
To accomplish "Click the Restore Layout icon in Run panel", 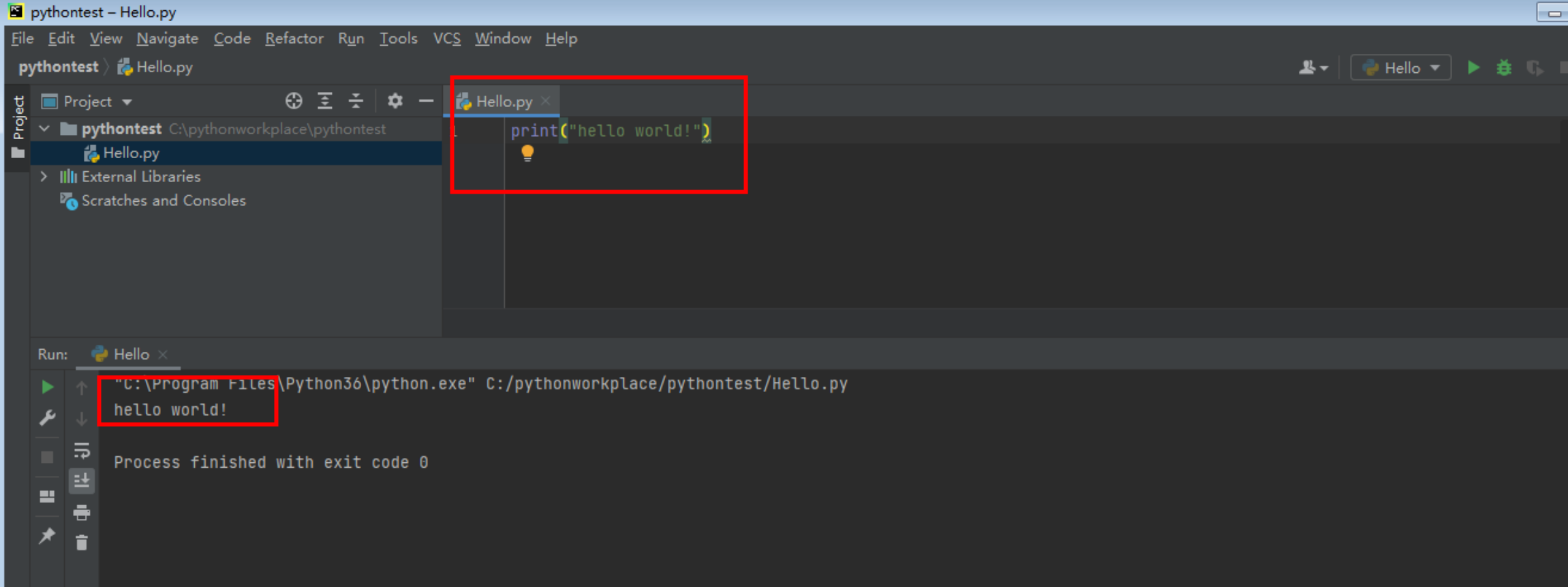I will point(47,496).
